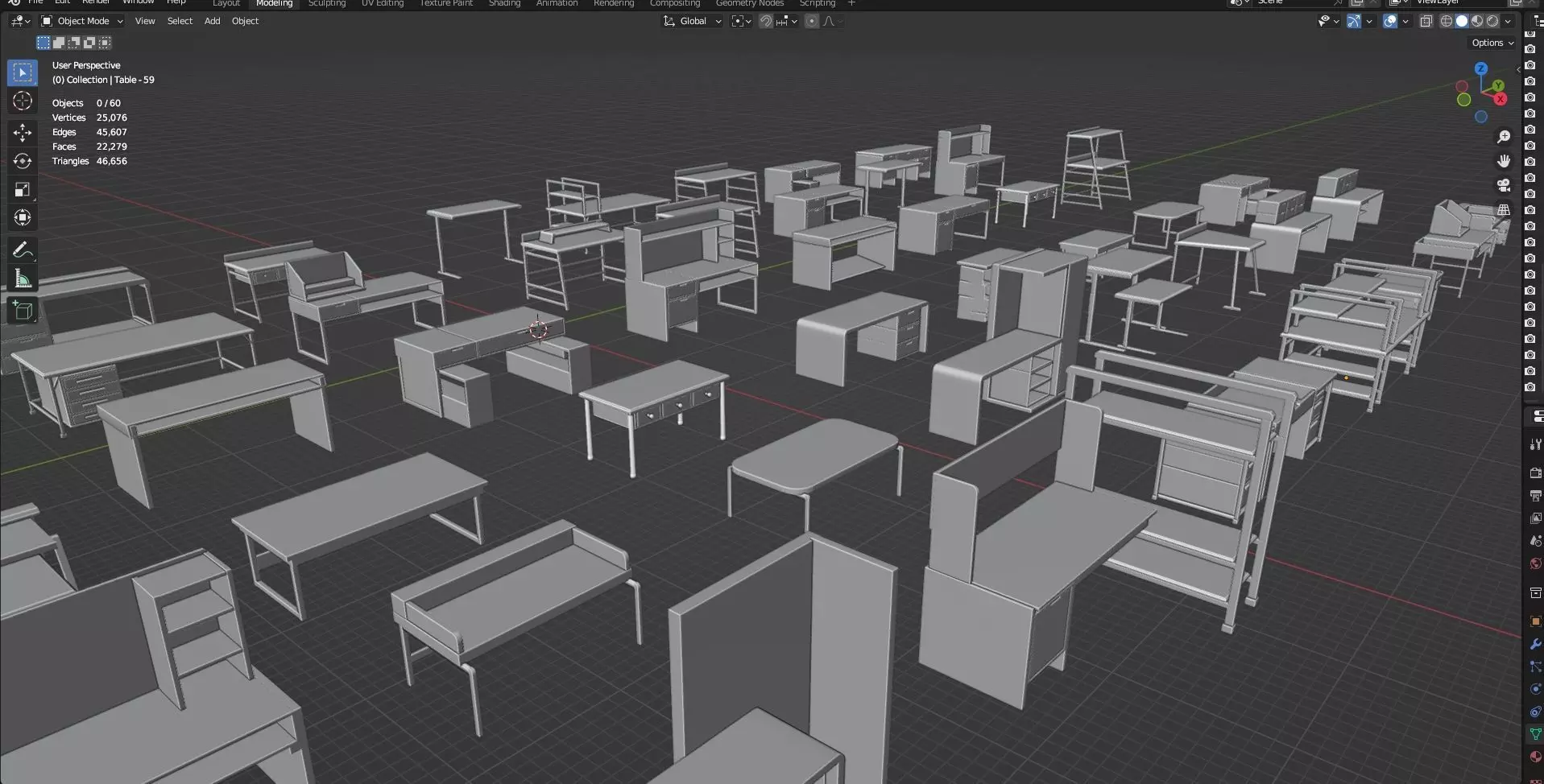This screenshot has width=1544, height=784.
Task: Activate the Add Cube tool
Action: pos(23,311)
